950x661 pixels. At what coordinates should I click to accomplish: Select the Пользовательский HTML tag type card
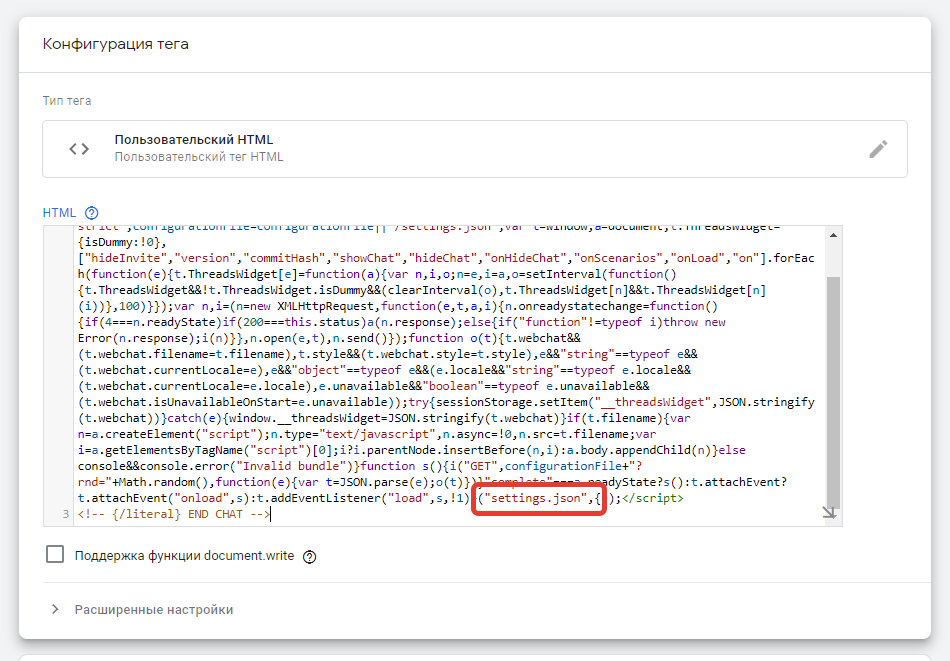pyautogui.click(x=474, y=149)
